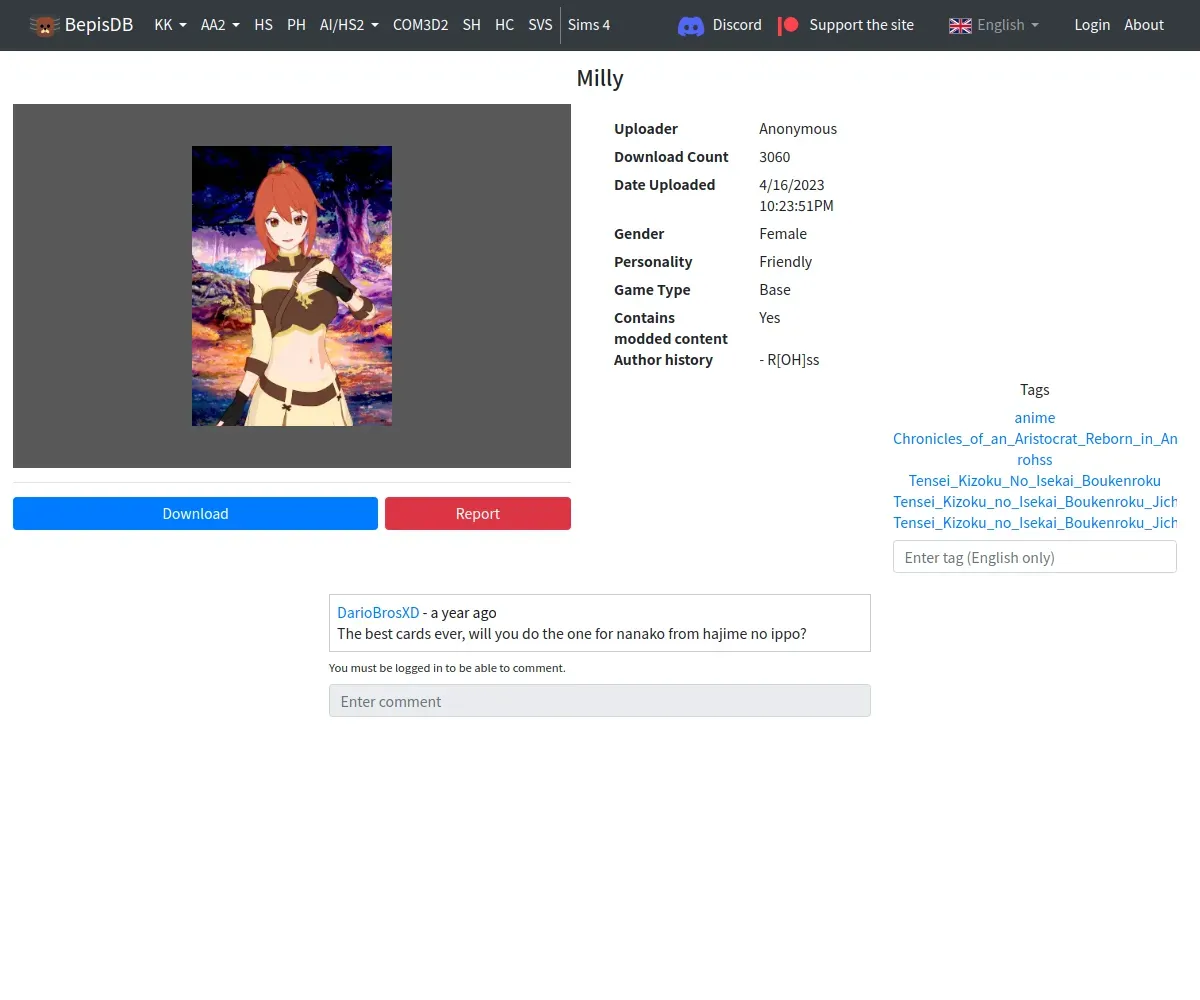Click the blue Download button
This screenshot has height=1000, width=1200.
[x=195, y=514]
